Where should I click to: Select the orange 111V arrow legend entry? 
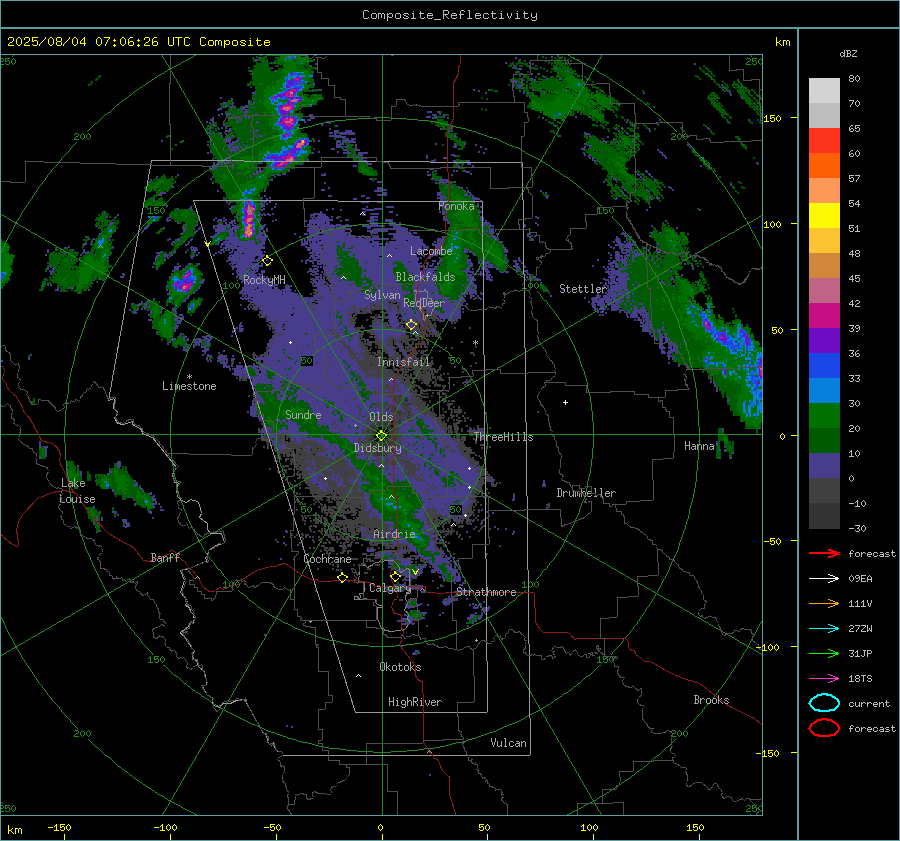pyautogui.click(x=824, y=603)
